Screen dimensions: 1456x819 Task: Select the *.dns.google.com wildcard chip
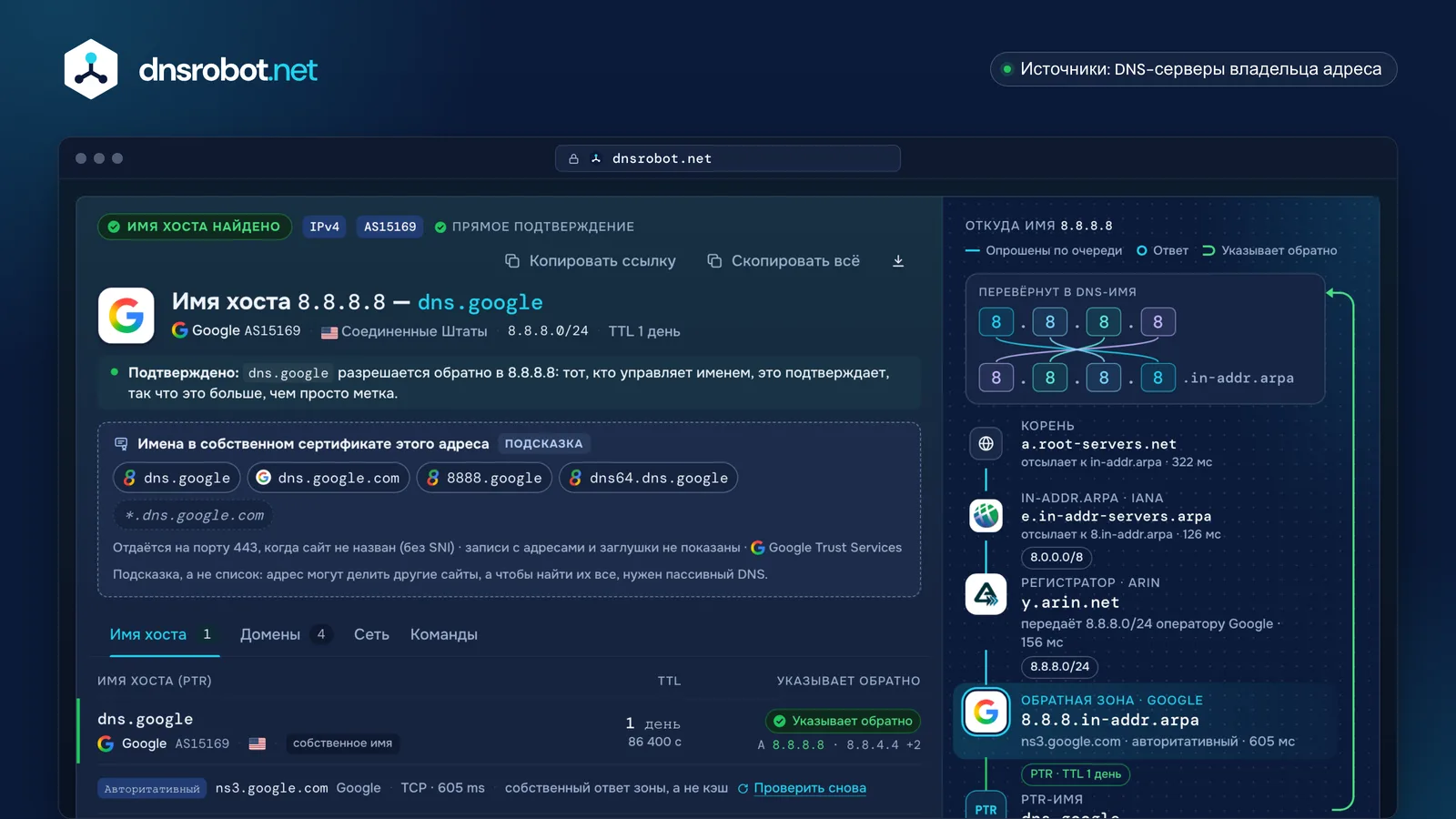point(194,515)
